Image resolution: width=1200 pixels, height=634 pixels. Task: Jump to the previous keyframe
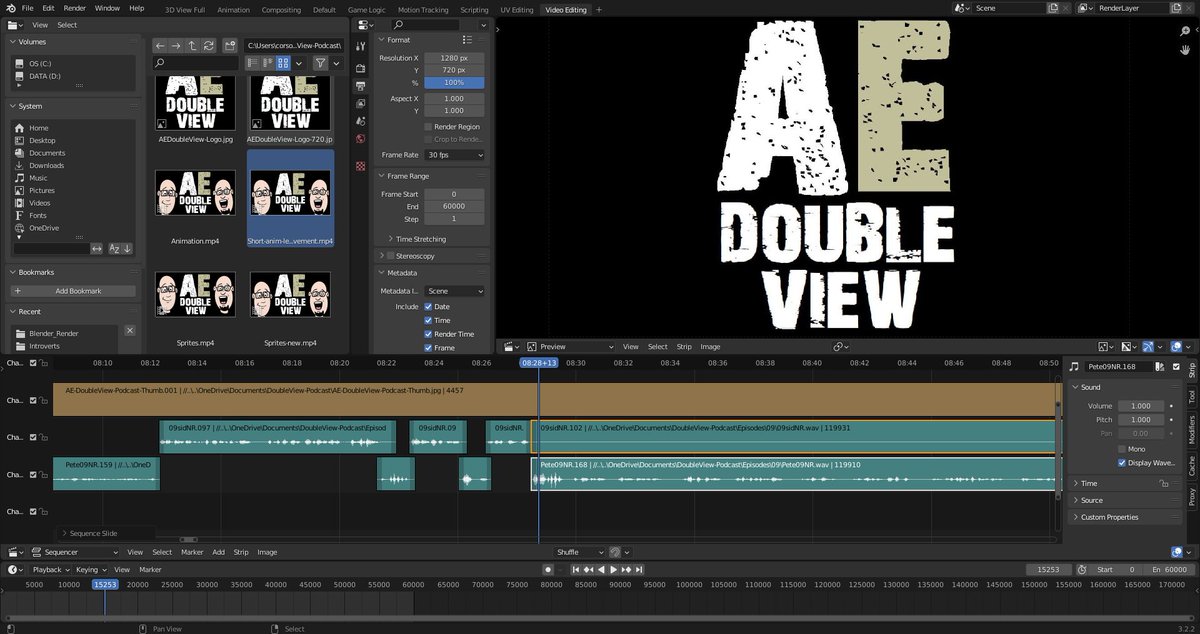coord(589,569)
